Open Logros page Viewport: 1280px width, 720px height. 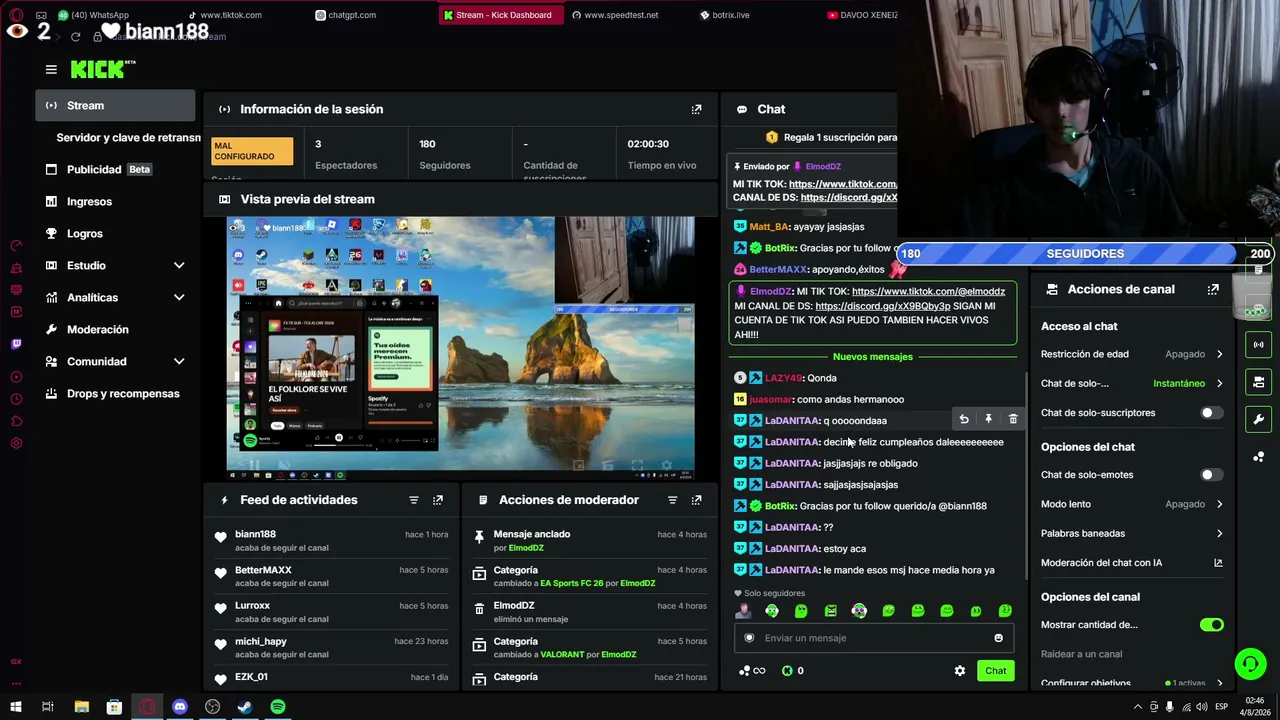point(115,233)
